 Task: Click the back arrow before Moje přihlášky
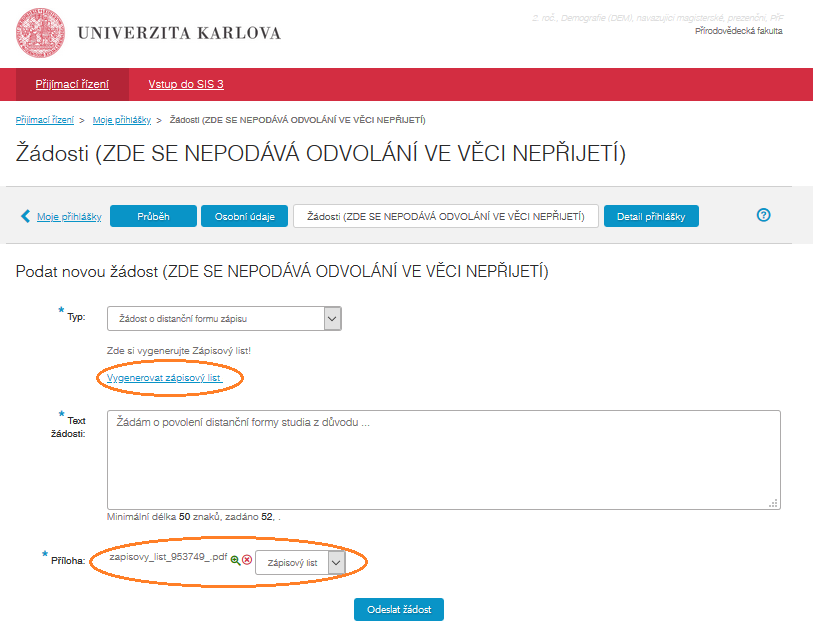[x=26, y=216]
